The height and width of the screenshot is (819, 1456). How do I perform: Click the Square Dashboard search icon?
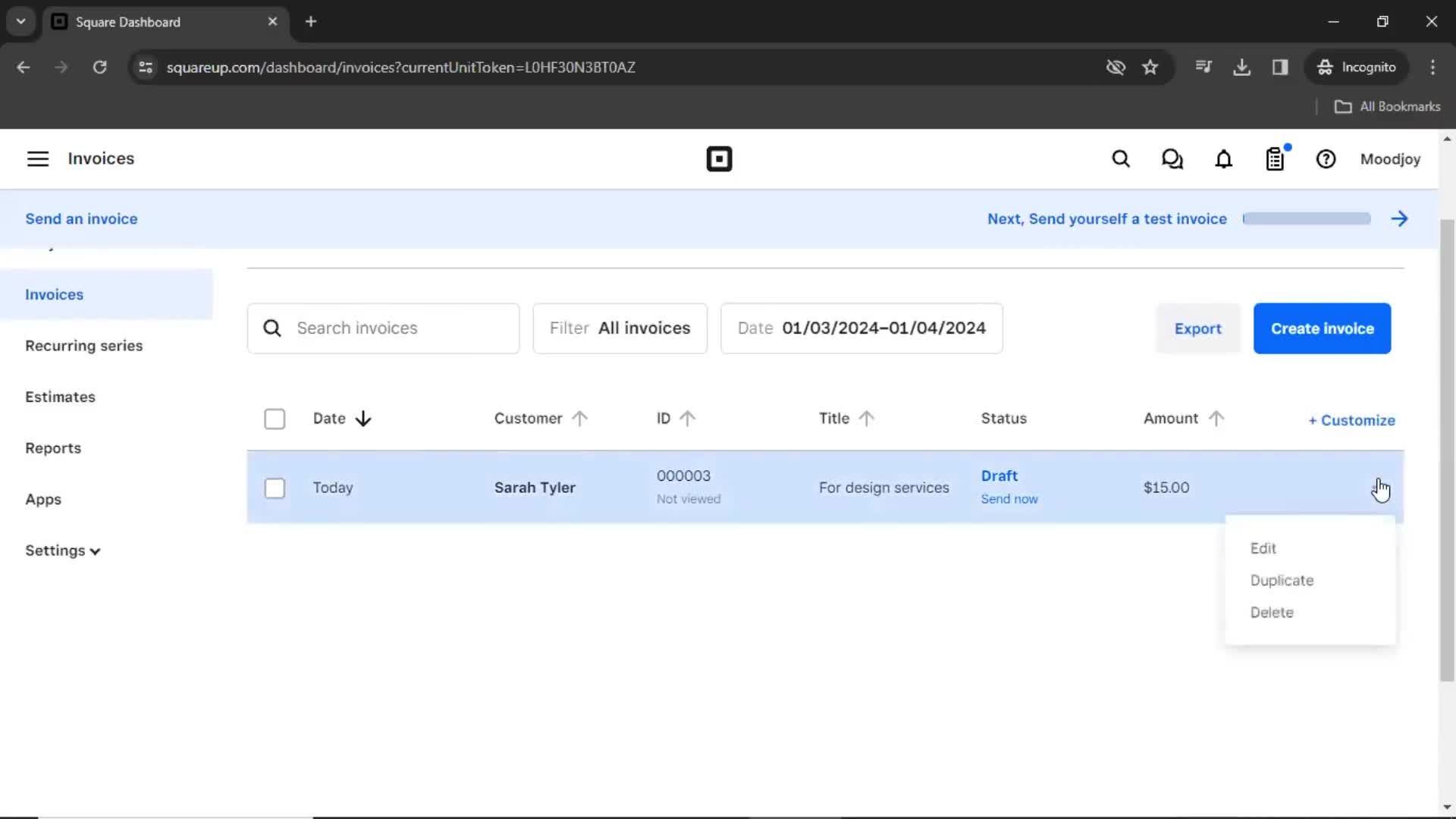click(x=1120, y=158)
